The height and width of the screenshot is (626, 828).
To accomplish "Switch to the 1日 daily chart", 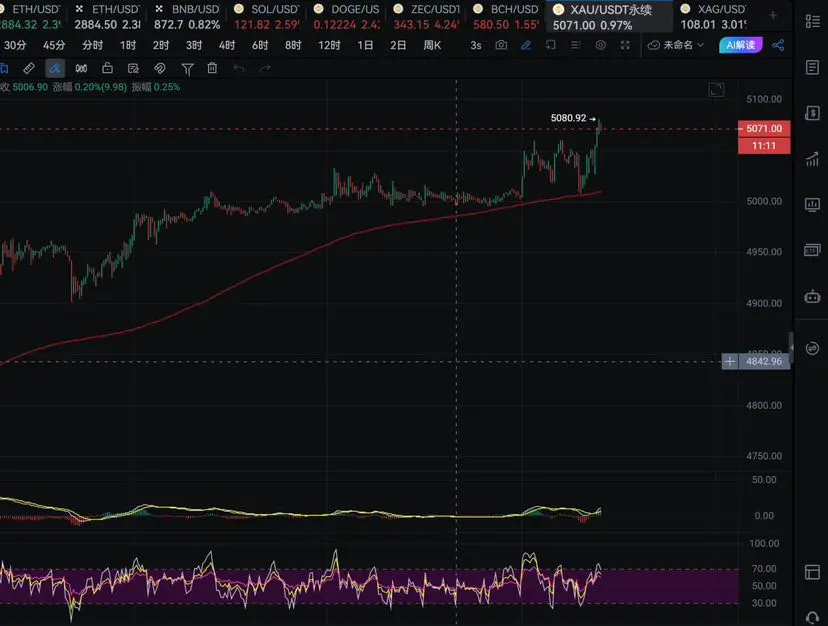I will coord(365,45).
